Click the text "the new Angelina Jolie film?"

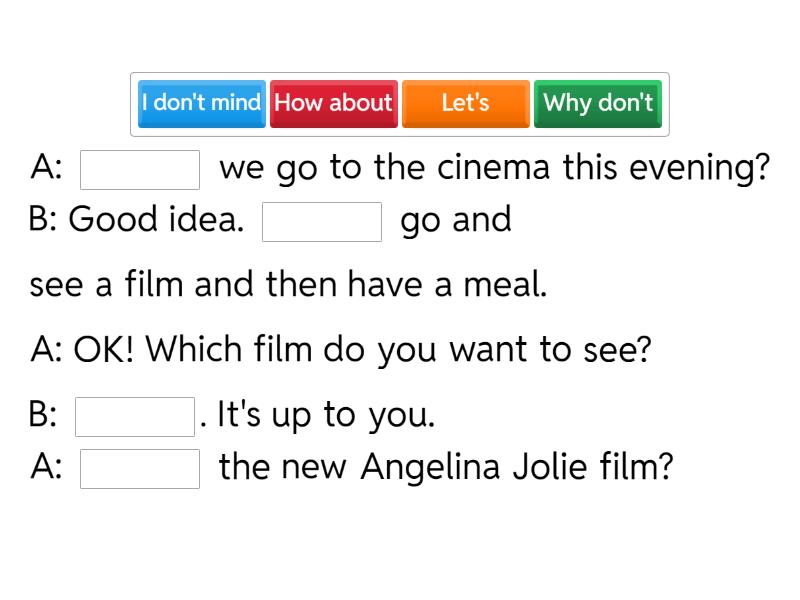(x=446, y=467)
